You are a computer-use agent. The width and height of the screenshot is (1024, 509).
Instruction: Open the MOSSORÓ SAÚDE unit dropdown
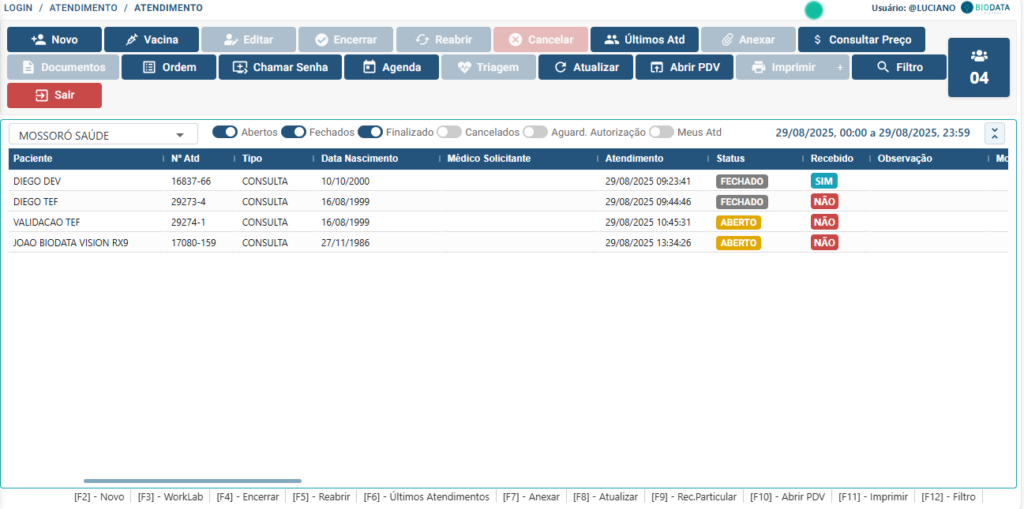[102, 135]
